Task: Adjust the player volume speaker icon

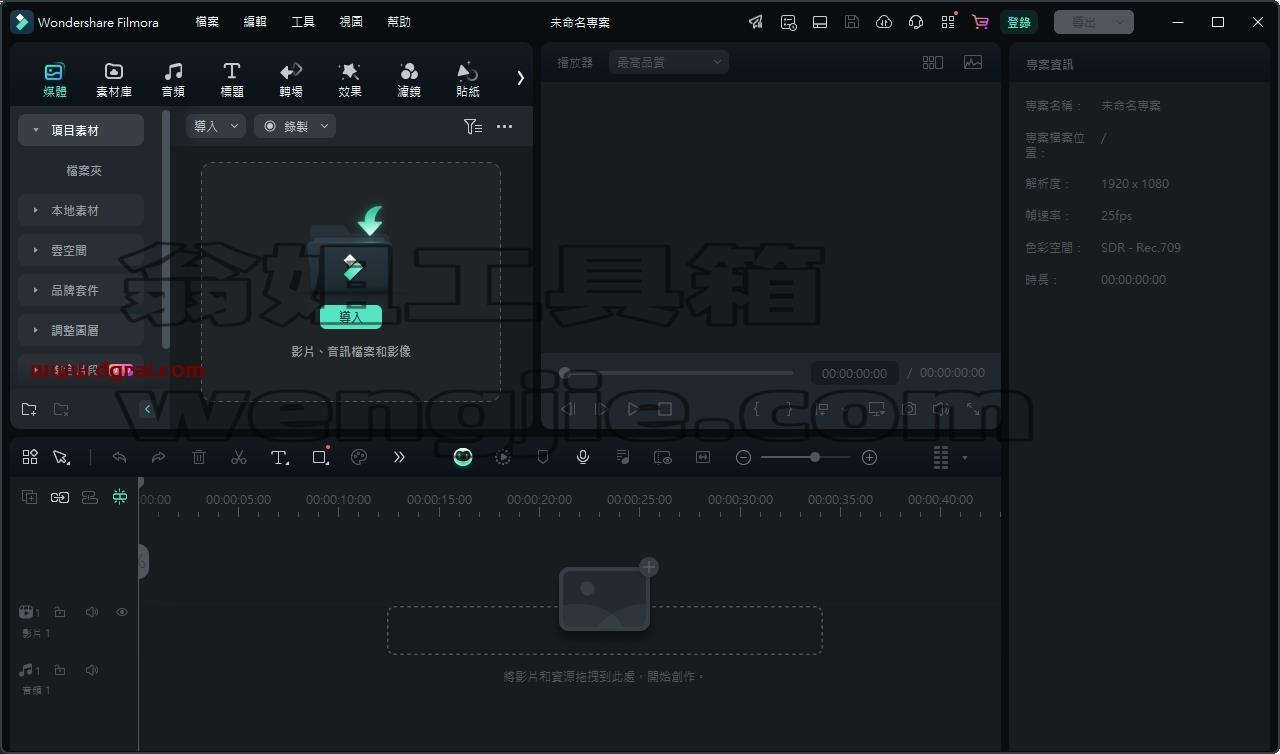Action: pyautogui.click(x=941, y=409)
